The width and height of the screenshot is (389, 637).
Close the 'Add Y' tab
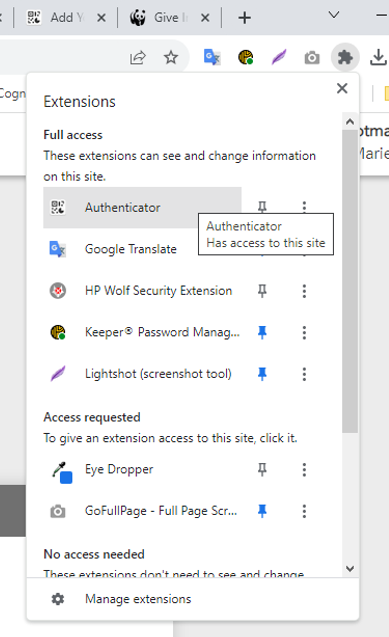click(102, 17)
